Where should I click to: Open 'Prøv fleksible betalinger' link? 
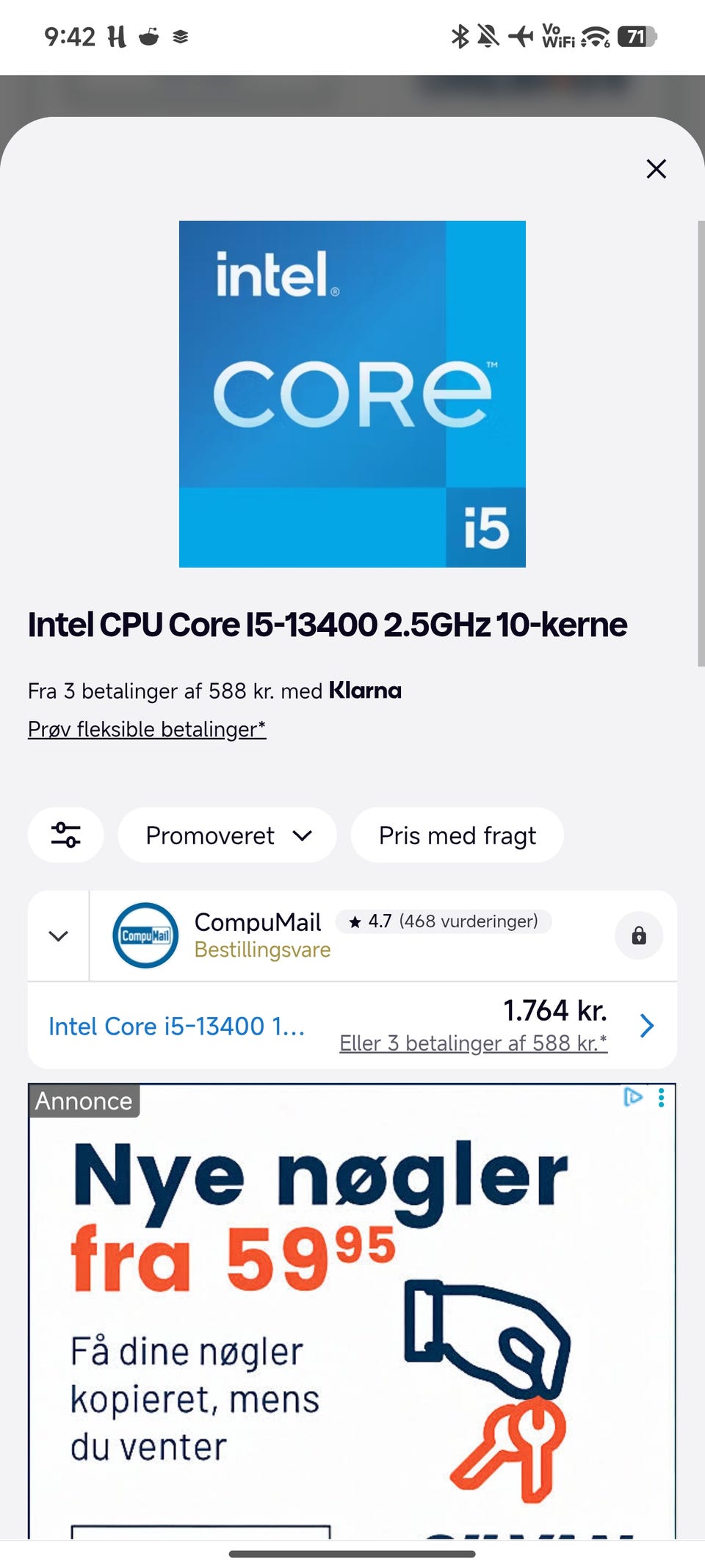coord(147,729)
